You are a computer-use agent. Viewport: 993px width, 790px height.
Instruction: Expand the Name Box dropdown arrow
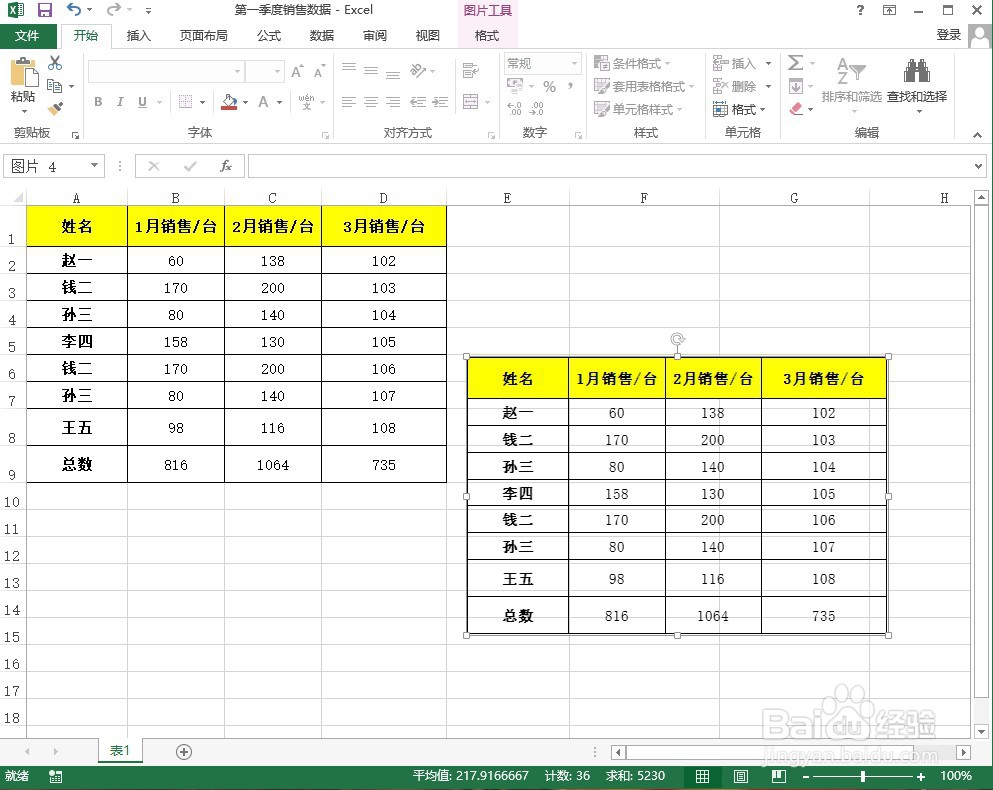94,166
